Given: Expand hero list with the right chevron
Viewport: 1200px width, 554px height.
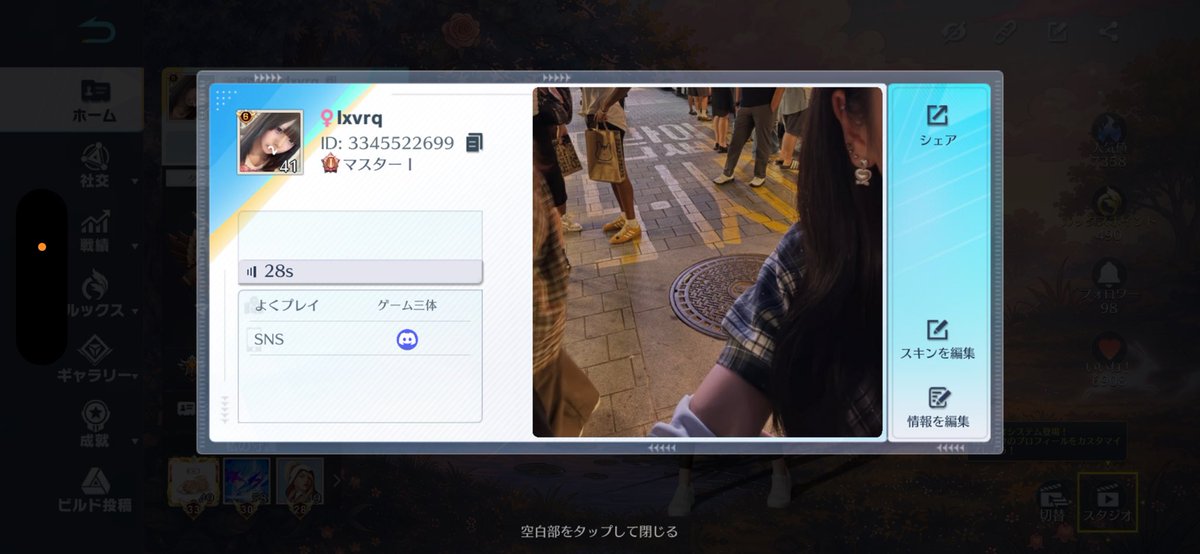Looking at the screenshot, I should 337,481.
